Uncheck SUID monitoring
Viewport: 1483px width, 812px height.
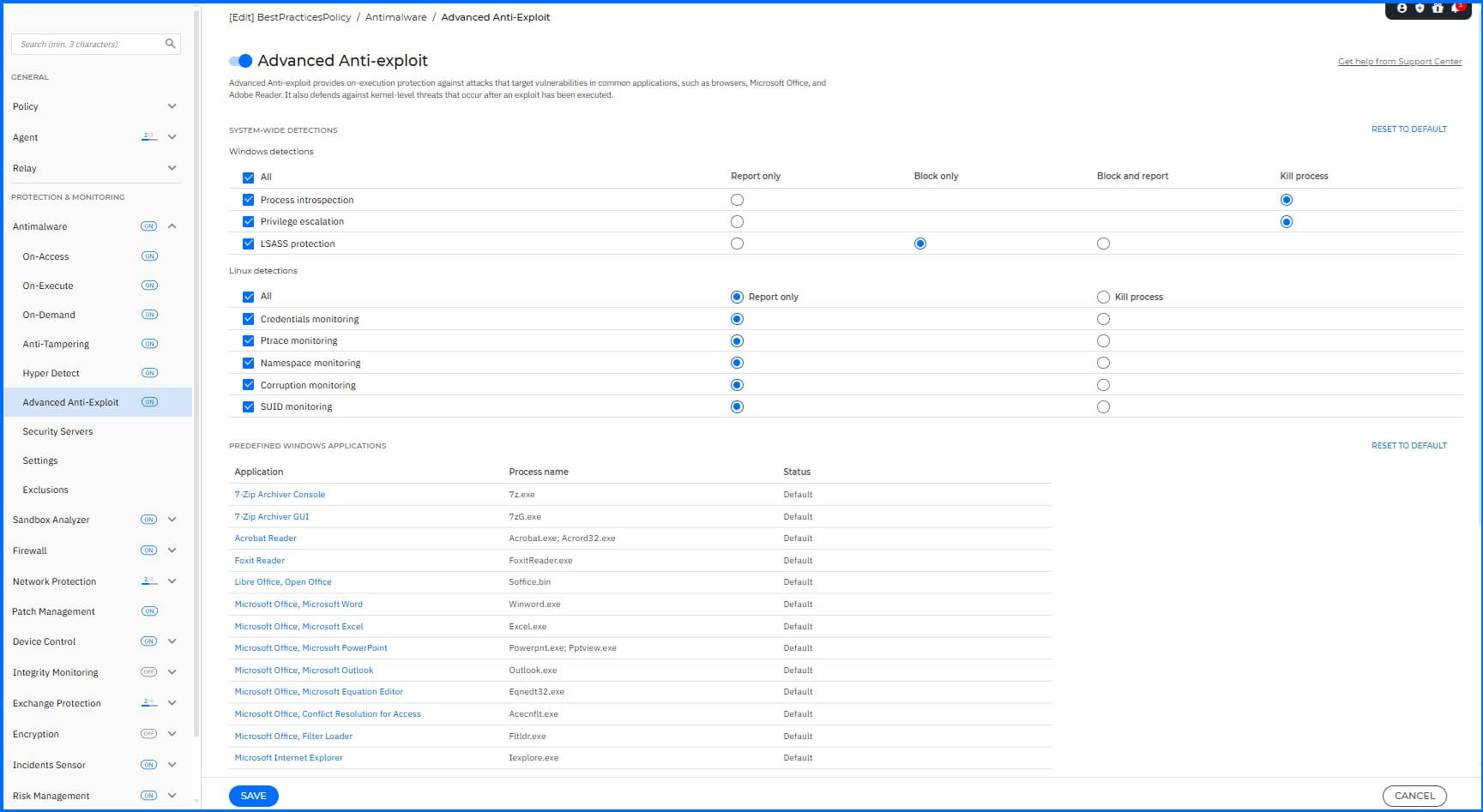pos(248,406)
